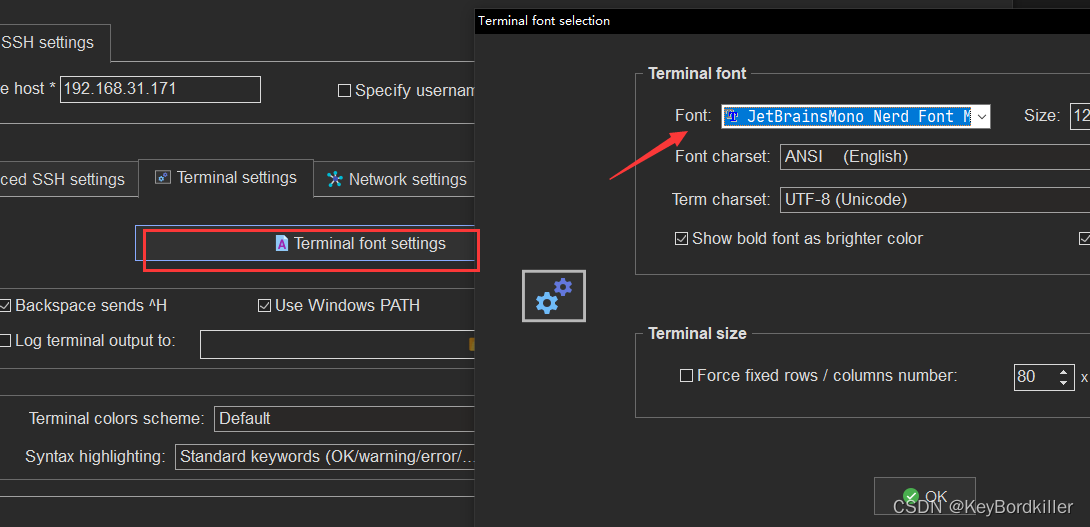Select the Terminal settings tab
The image size is (1090, 527).
226,178
